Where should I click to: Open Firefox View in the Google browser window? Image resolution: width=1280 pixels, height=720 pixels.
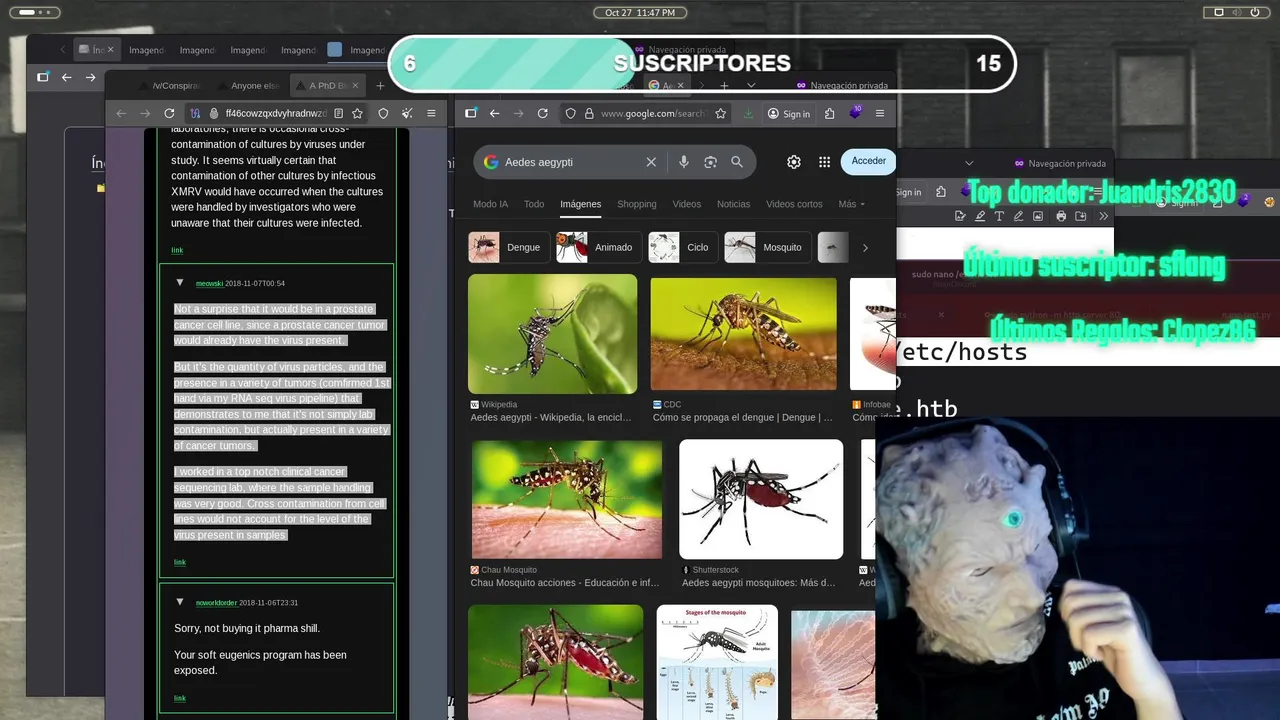pos(471,114)
